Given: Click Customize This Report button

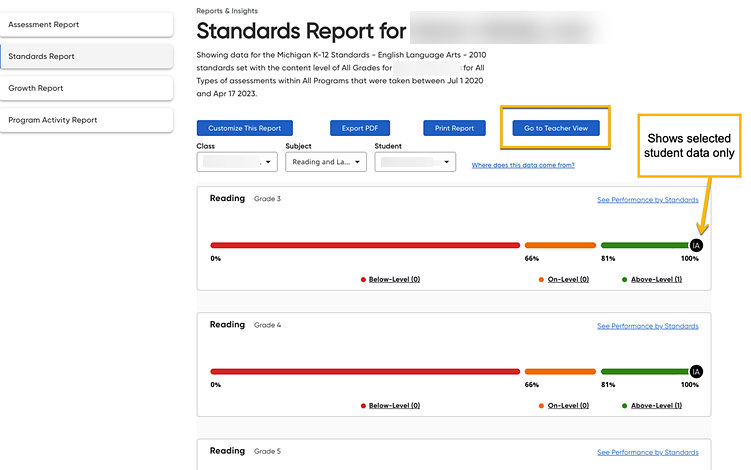Looking at the screenshot, I should 245,128.
